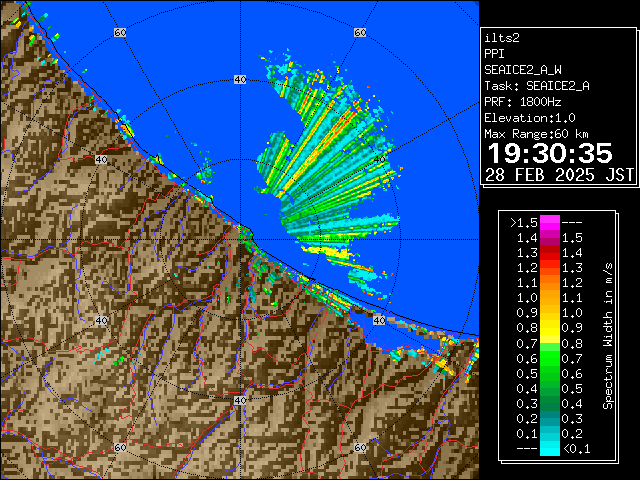Click the '>1.5' legend label
Viewport: 640px width, 480px height.
pyautogui.click(x=524, y=223)
